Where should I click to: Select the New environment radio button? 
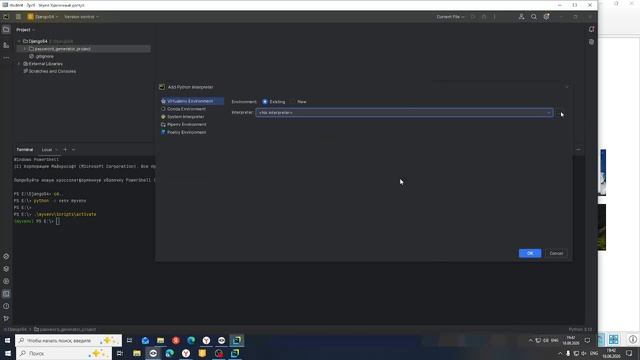[x=293, y=102]
